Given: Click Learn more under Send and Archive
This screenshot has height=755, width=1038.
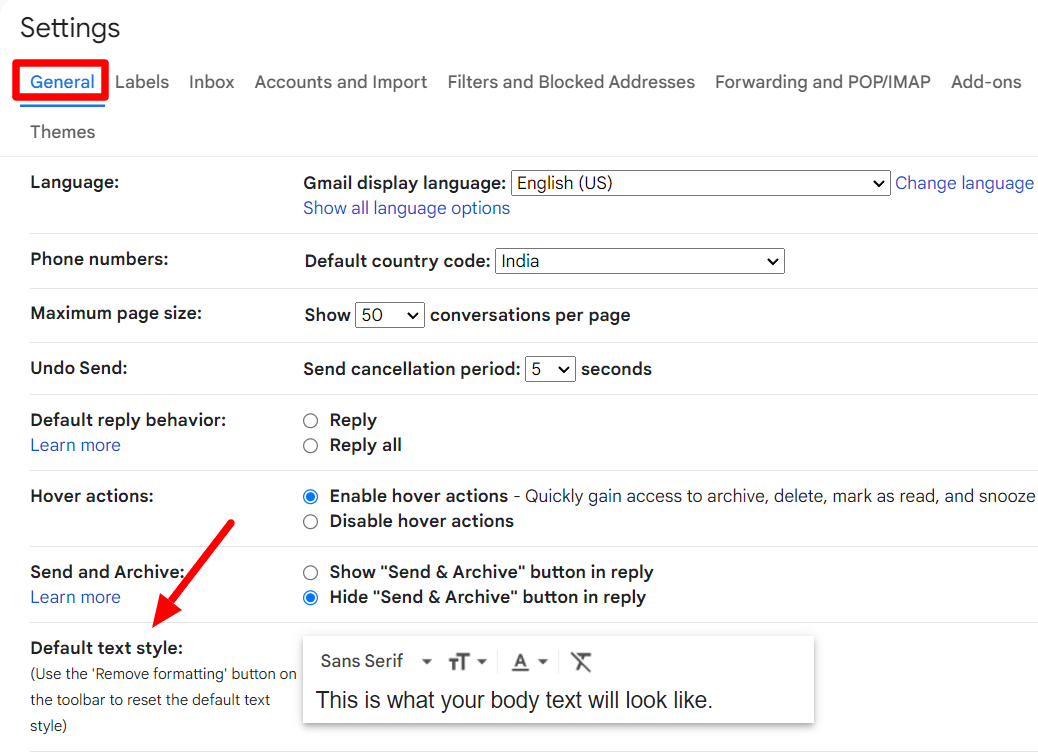Looking at the screenshot, I should 75,598.
